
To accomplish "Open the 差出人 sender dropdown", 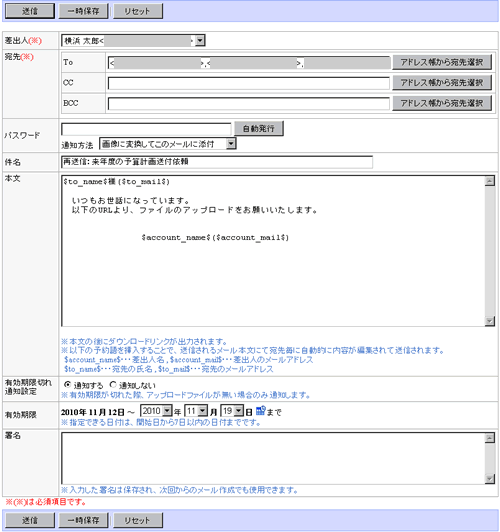I will pyautogui.click(x=133, y=41).
